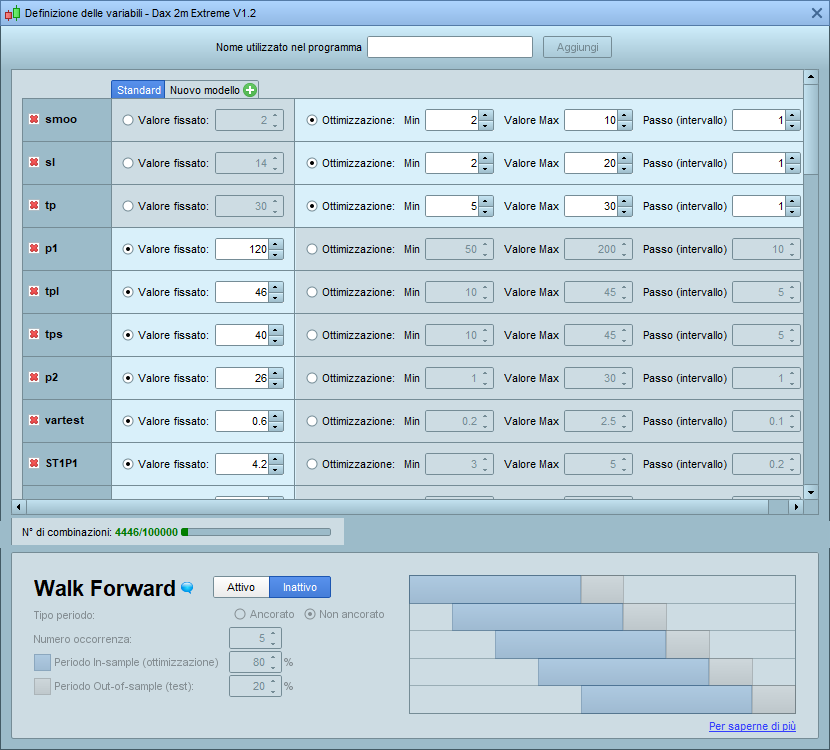Enable Ottimizzazione radio for vartest
Image resolution: width=830 pixels, height=750 pixels.
coord(312,421)
